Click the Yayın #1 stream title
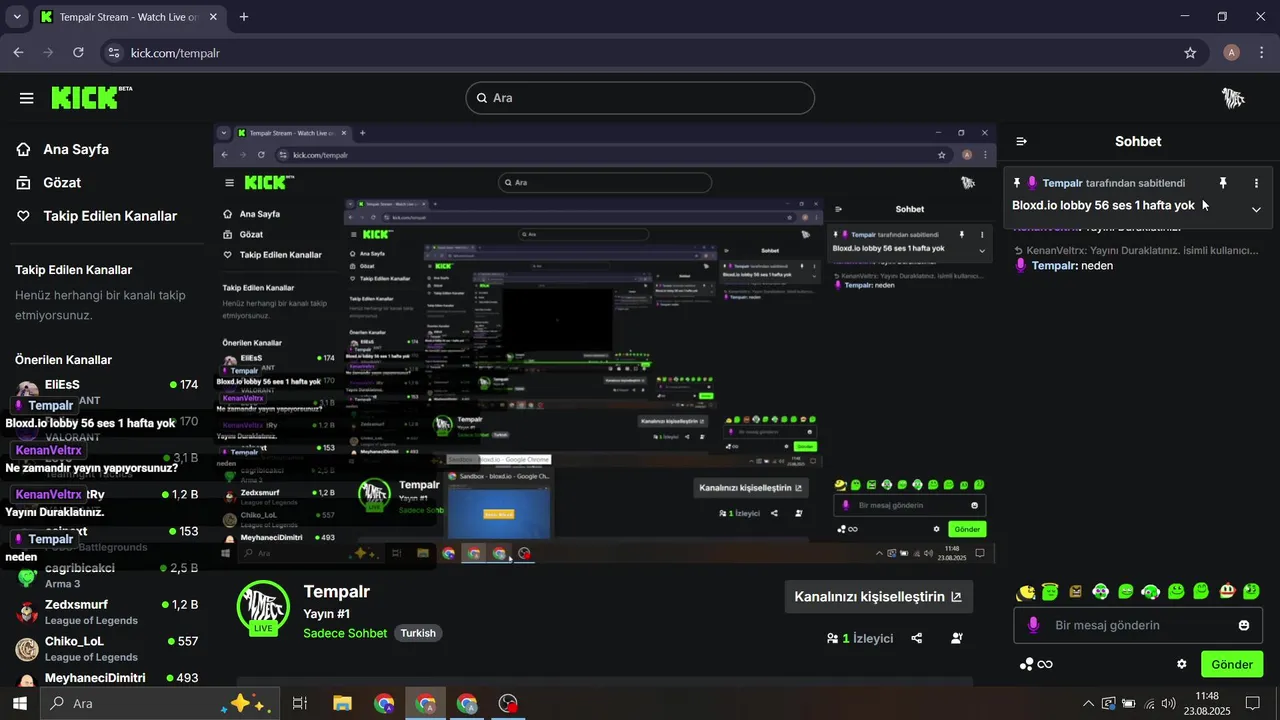Image resolution: width=1280 pixels, height=720 pixels. (326, 614)
